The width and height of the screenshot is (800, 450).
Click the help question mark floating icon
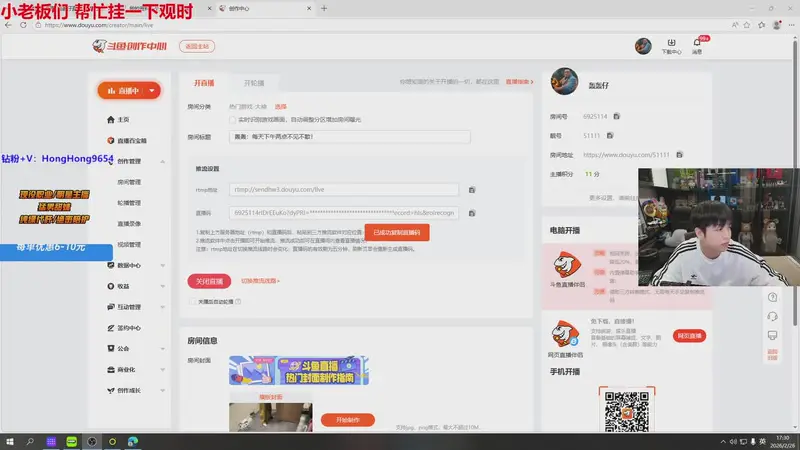click(x=772, y=297)
